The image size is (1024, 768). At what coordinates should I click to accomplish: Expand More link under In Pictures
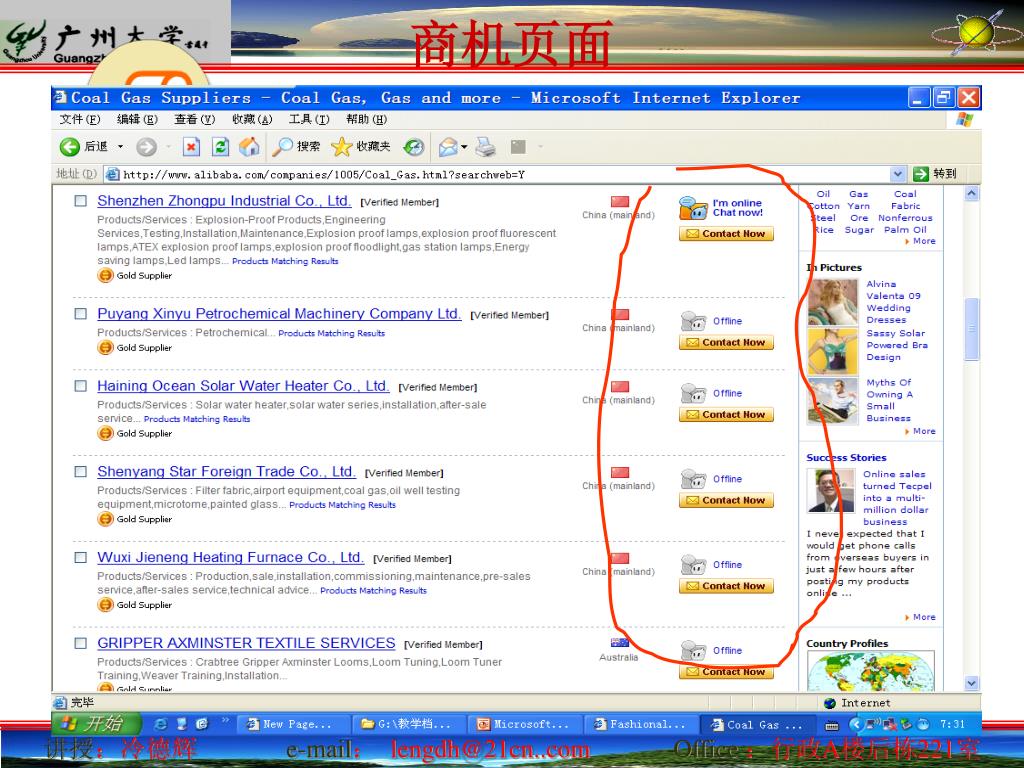[x=923, y=431]
